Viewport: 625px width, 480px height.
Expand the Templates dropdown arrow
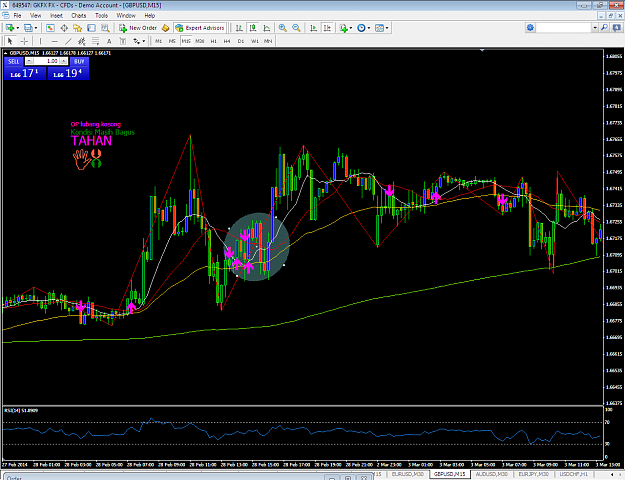387,28
